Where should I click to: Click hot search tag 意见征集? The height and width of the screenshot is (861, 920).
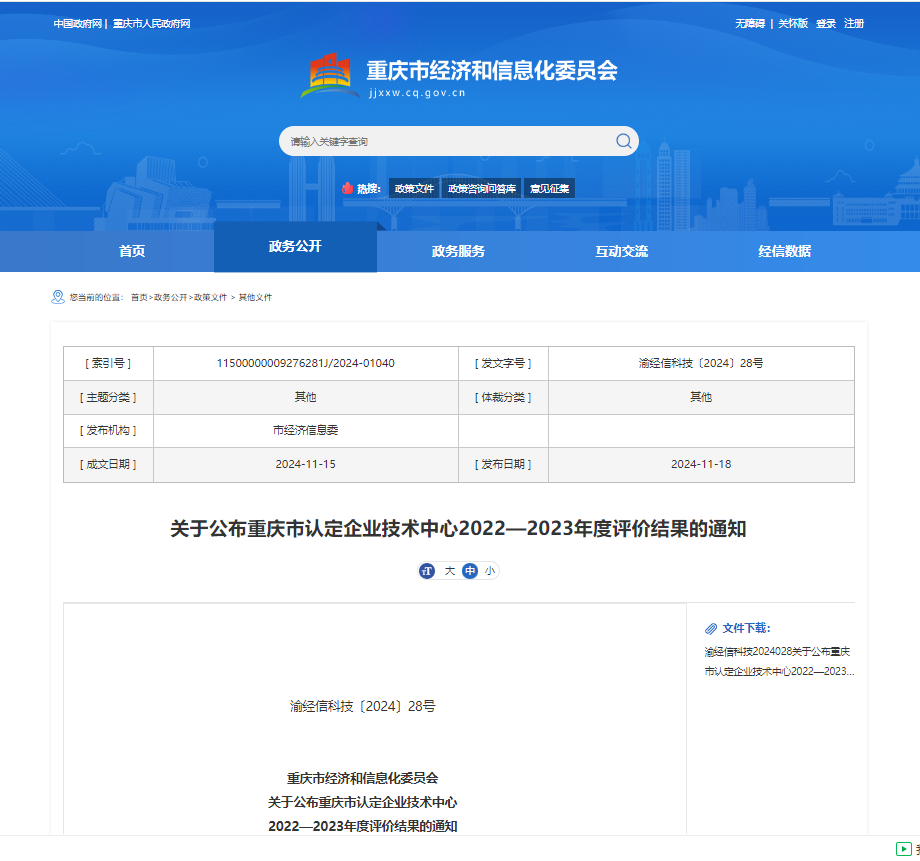pyautogui.click(x=549, y=188)
